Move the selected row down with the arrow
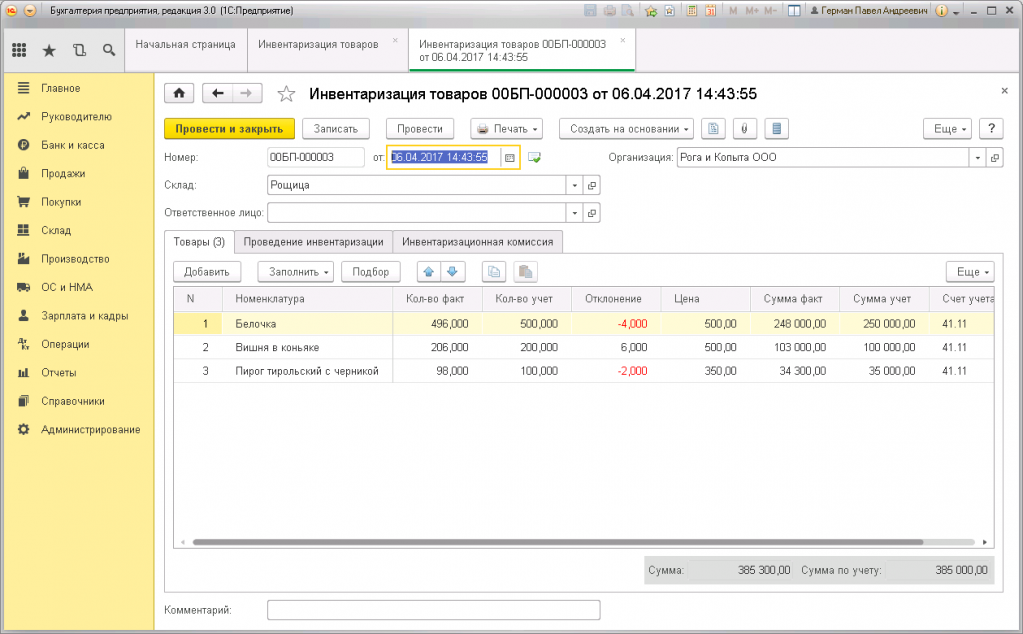Image resolution: width=1023 pixels, height=634 pixels. [x=453, y=272]
